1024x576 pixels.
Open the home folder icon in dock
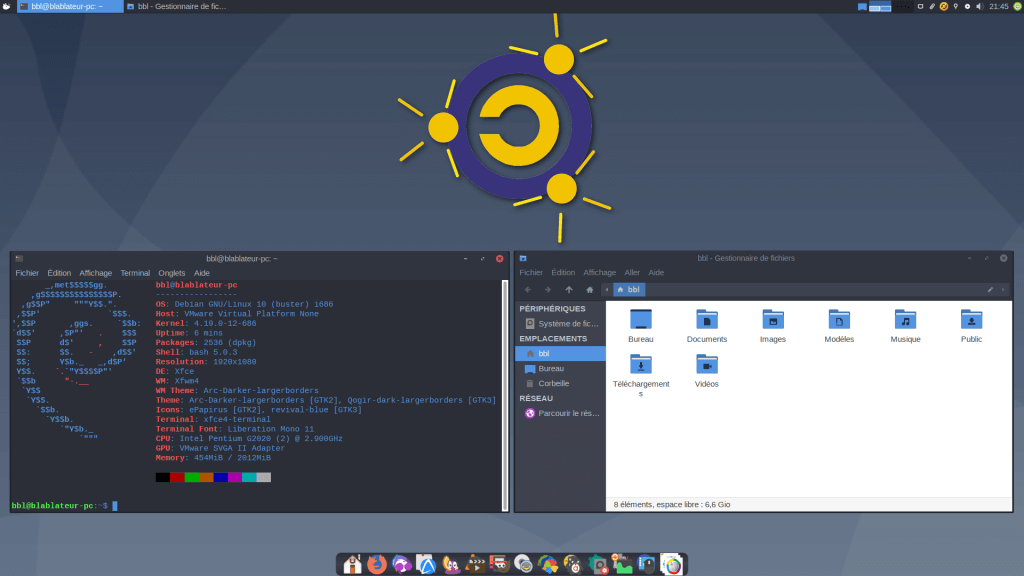(353, 564)
